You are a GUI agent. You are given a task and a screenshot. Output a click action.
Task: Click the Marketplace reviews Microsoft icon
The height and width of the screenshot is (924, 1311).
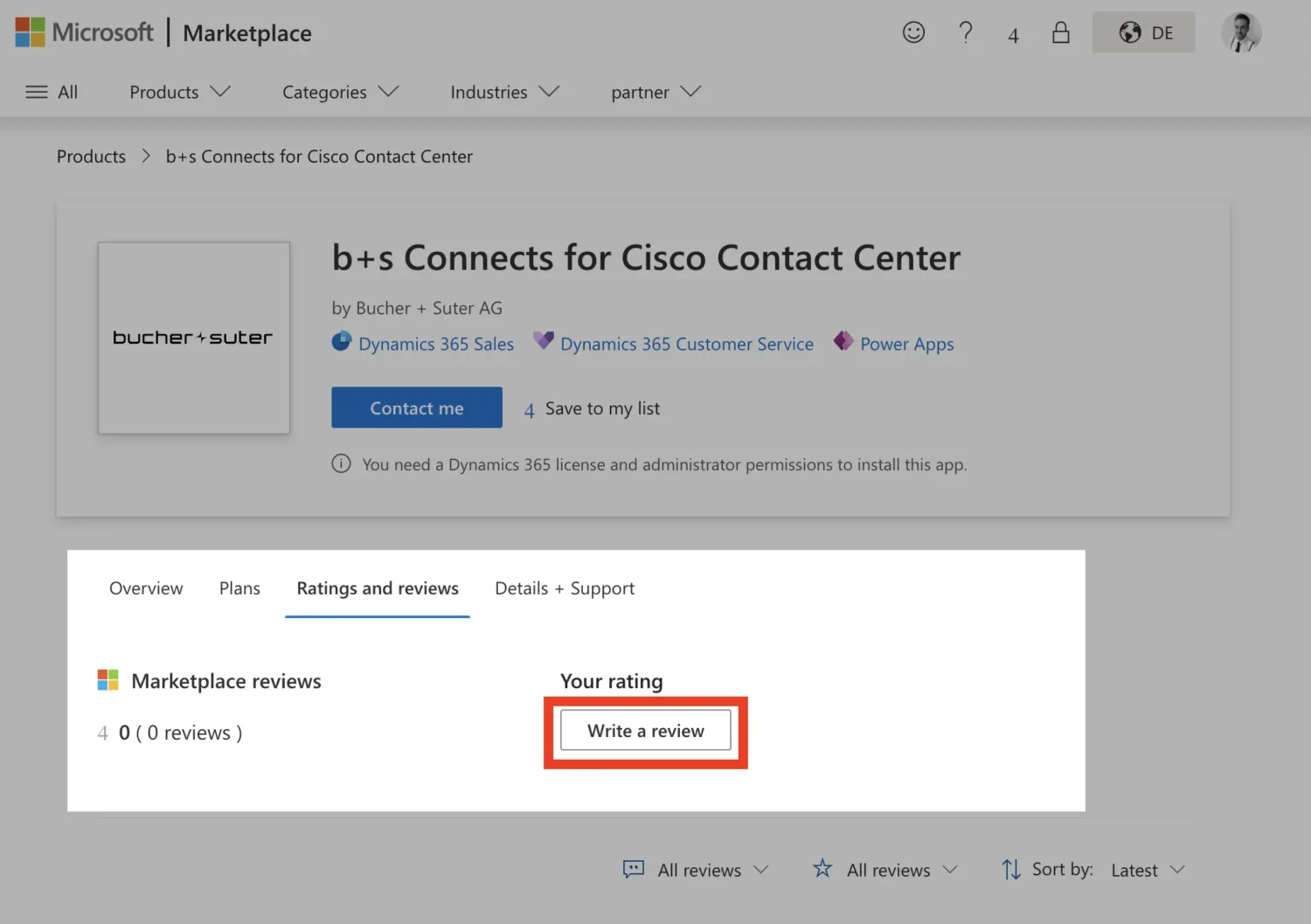(108, 679)
